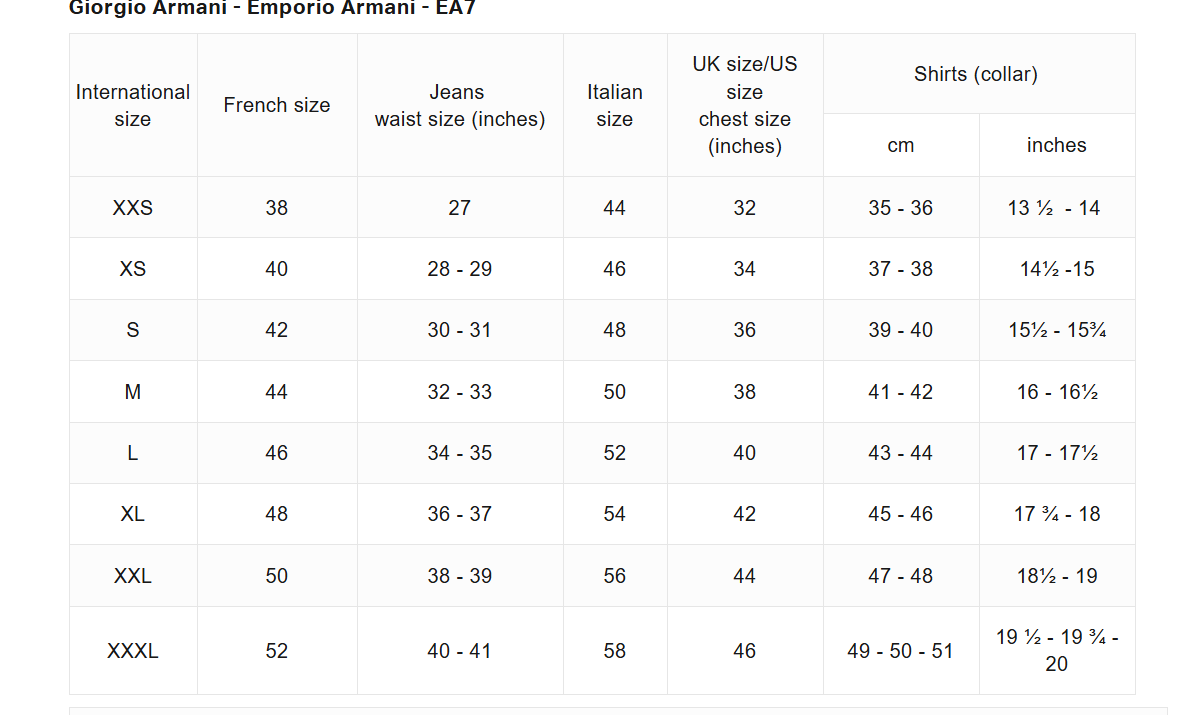
Task: Click the Italian size 58 cell
Action: point(615,651)
